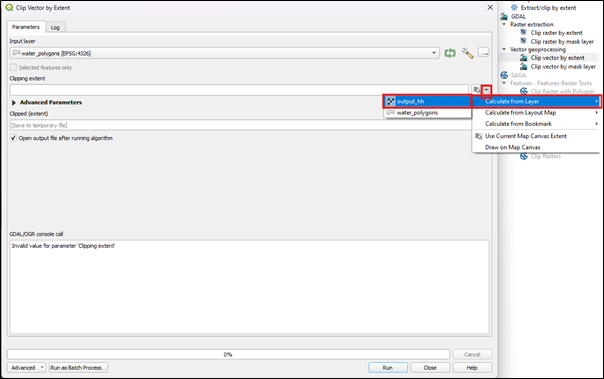Select Clip Rasters SAGA tool
The image size is (604, 379).
click(545, 156)
